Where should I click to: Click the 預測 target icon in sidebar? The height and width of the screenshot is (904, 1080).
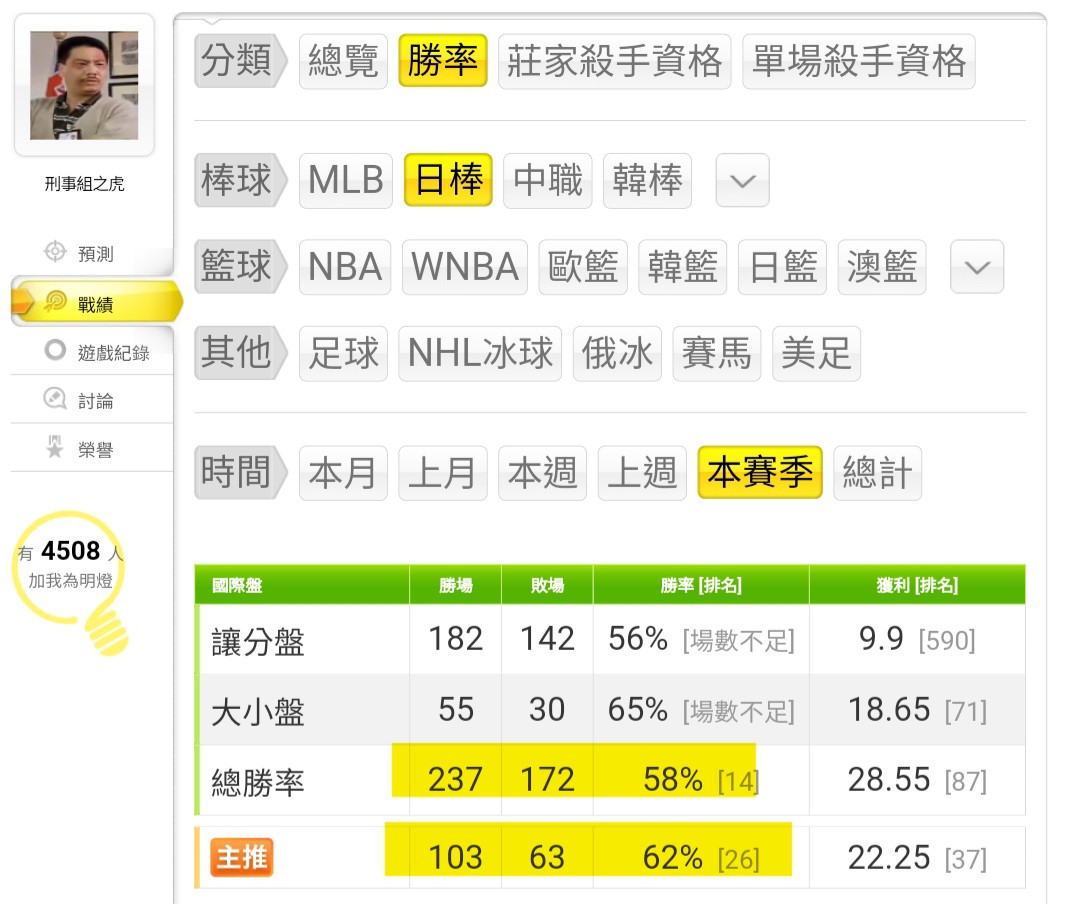click(x=54, y=252)
